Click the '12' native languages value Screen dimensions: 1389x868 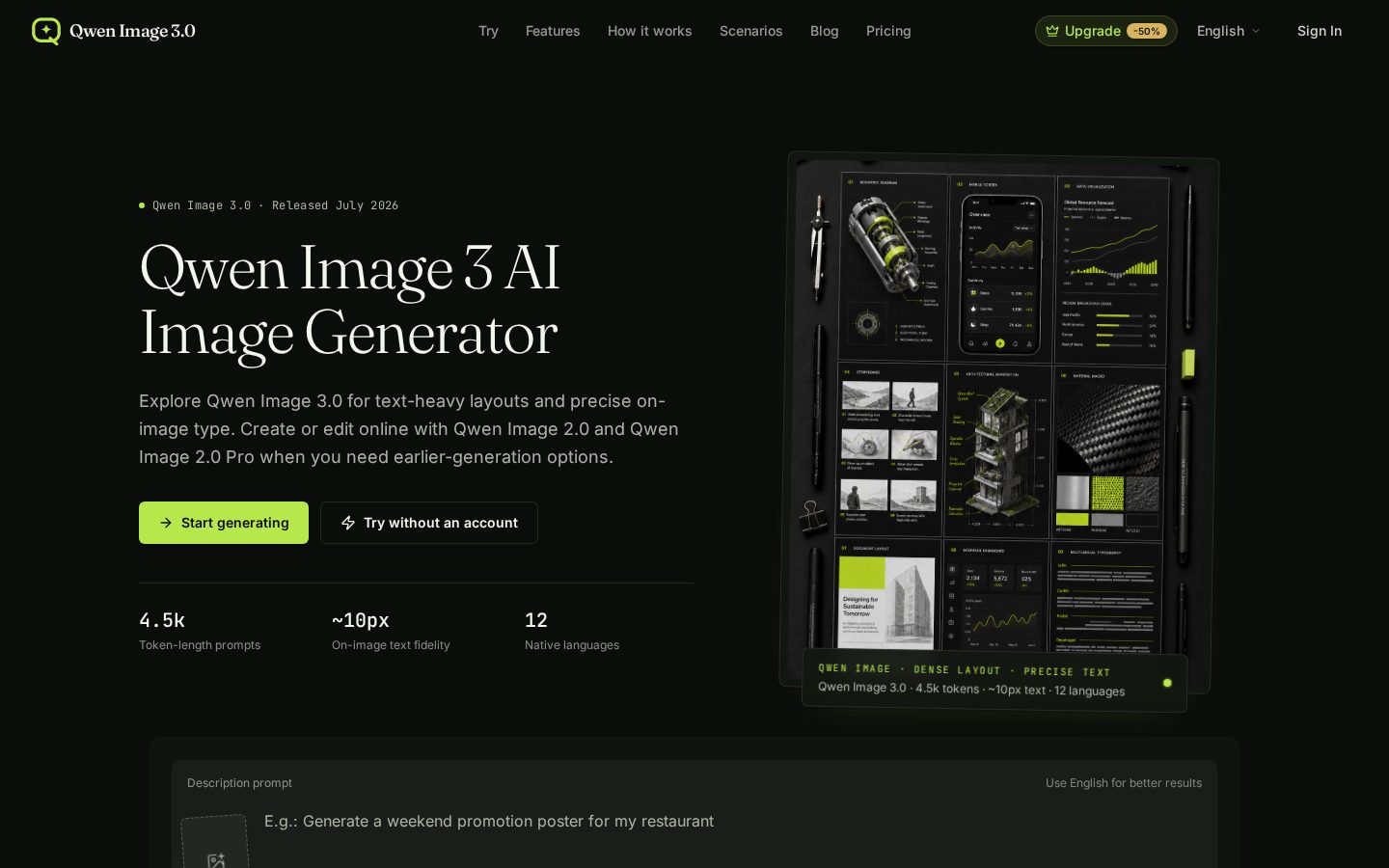point(536,620)
